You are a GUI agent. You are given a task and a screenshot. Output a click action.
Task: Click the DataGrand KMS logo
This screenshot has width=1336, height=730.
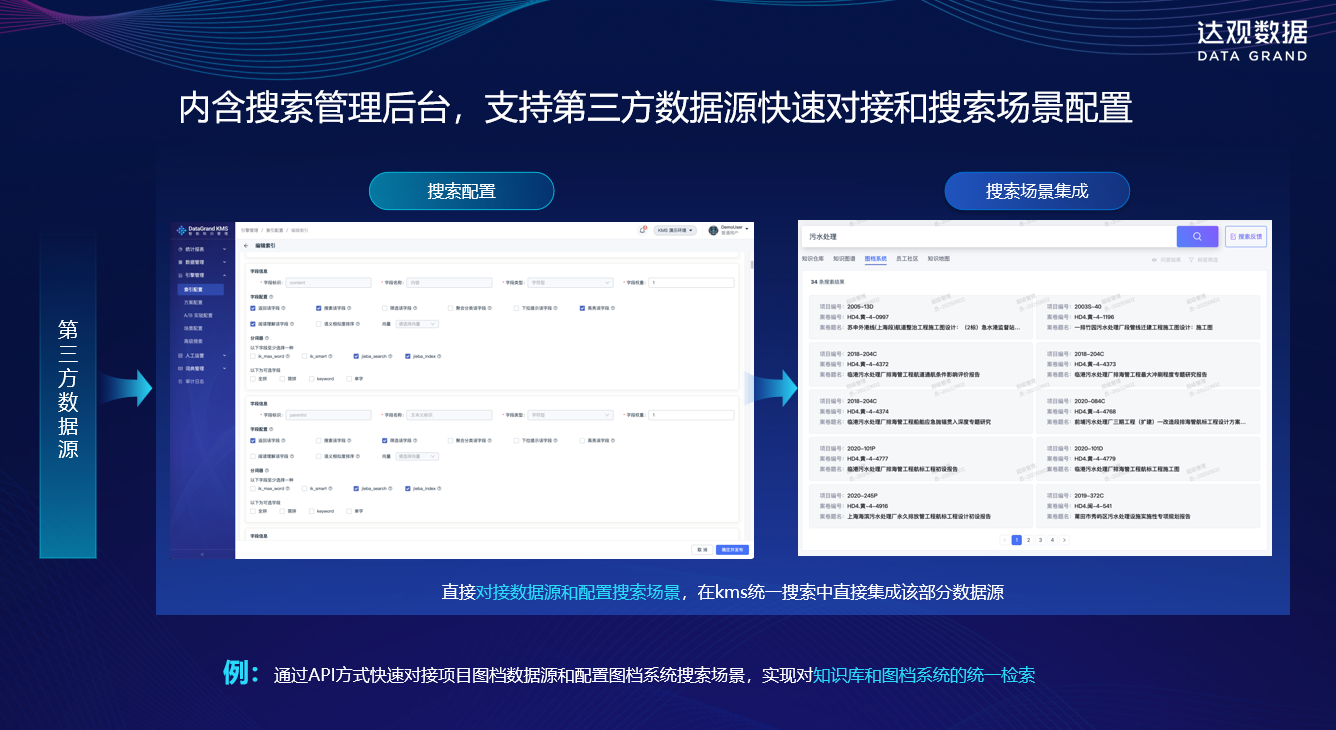tap(202, 230)
